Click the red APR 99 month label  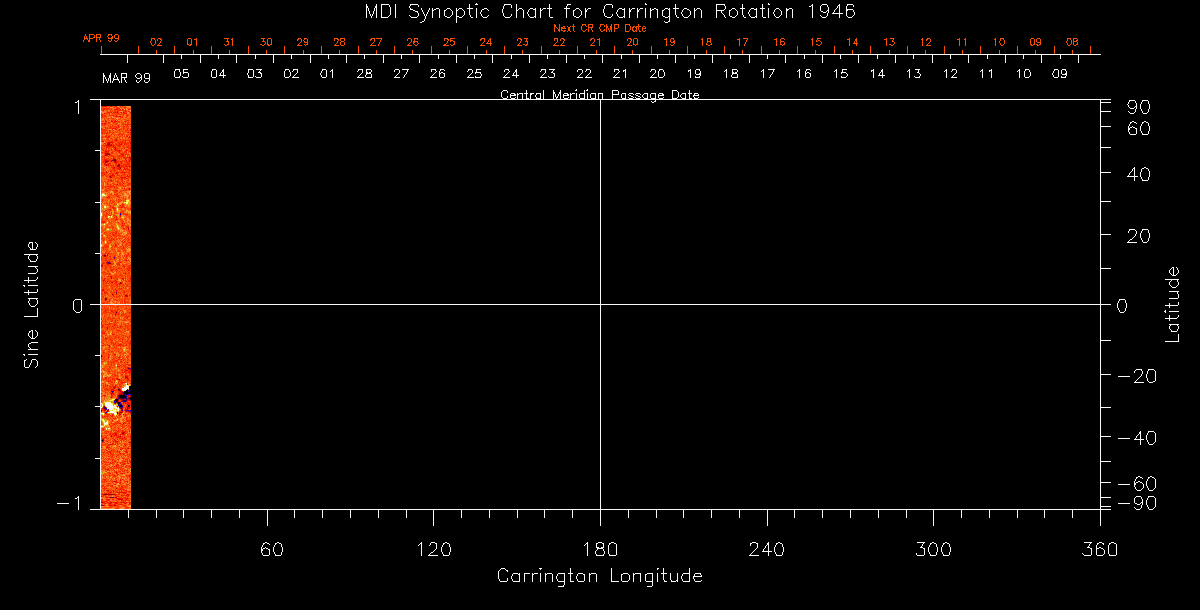101,38
